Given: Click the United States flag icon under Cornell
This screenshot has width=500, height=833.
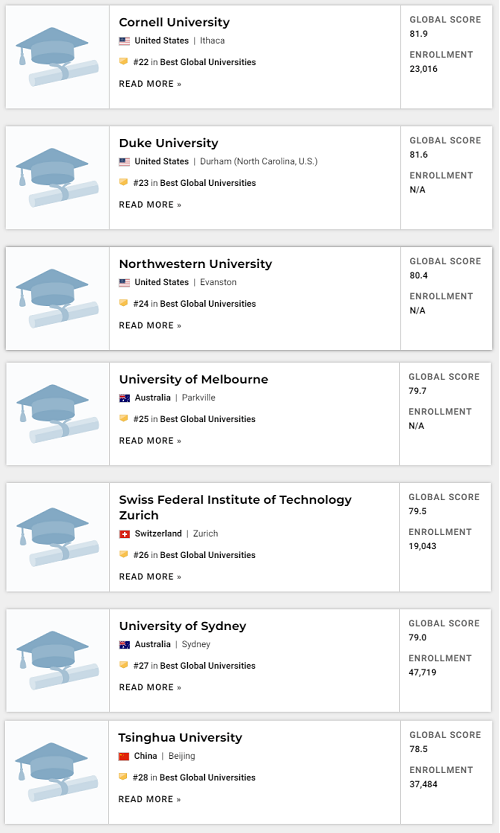Looking at the screenshot, I should coord(124,41).
